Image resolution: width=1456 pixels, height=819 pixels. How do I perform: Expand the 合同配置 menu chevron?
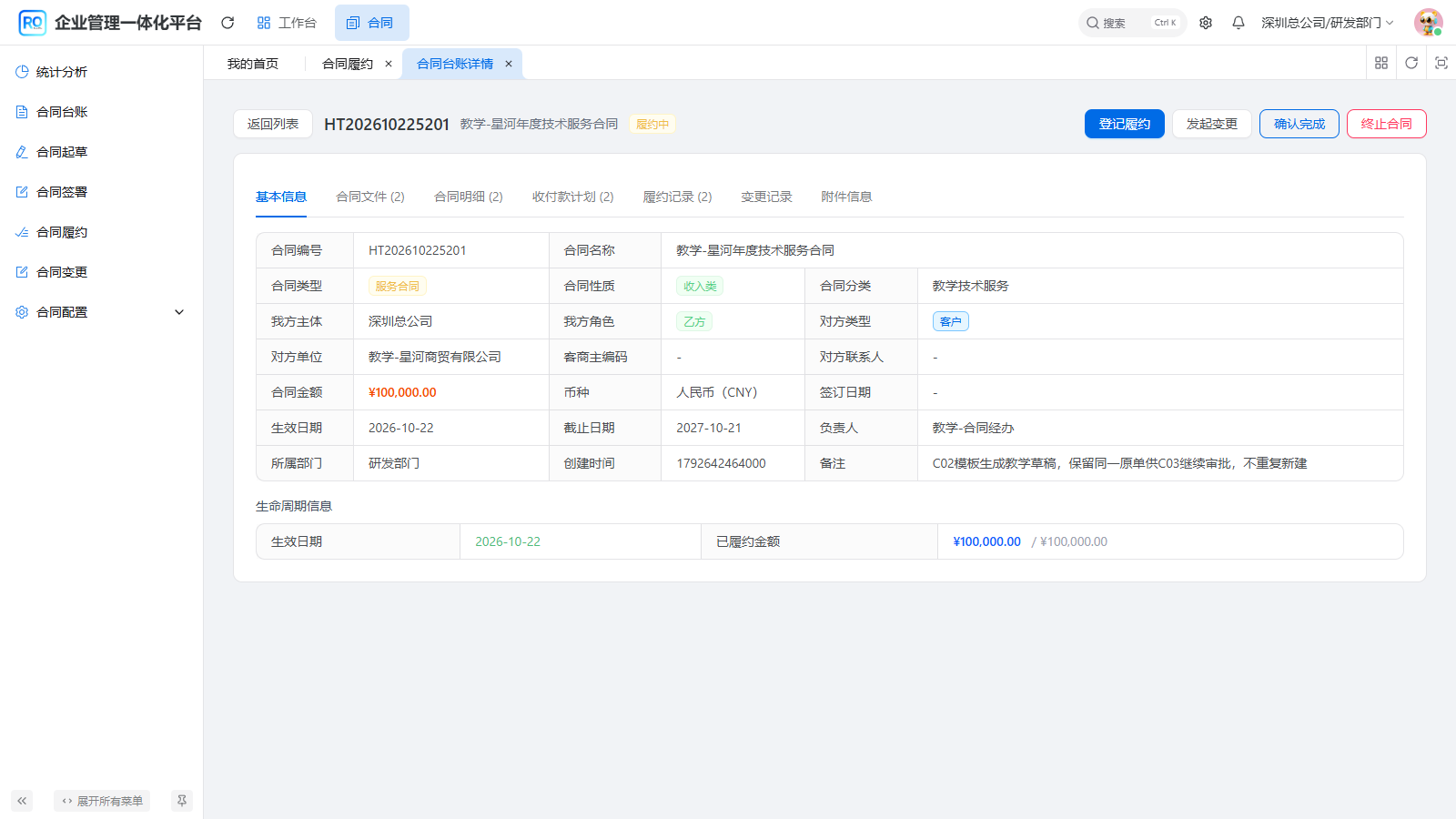click(179, 312)
